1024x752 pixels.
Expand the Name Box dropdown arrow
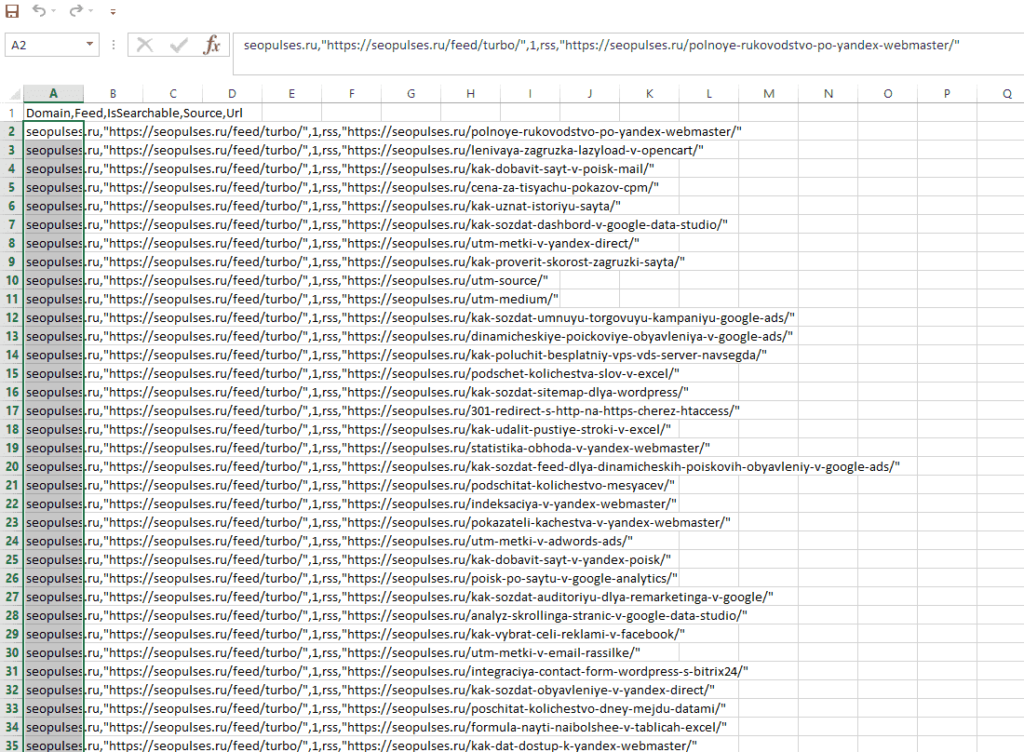coord(90,45)
